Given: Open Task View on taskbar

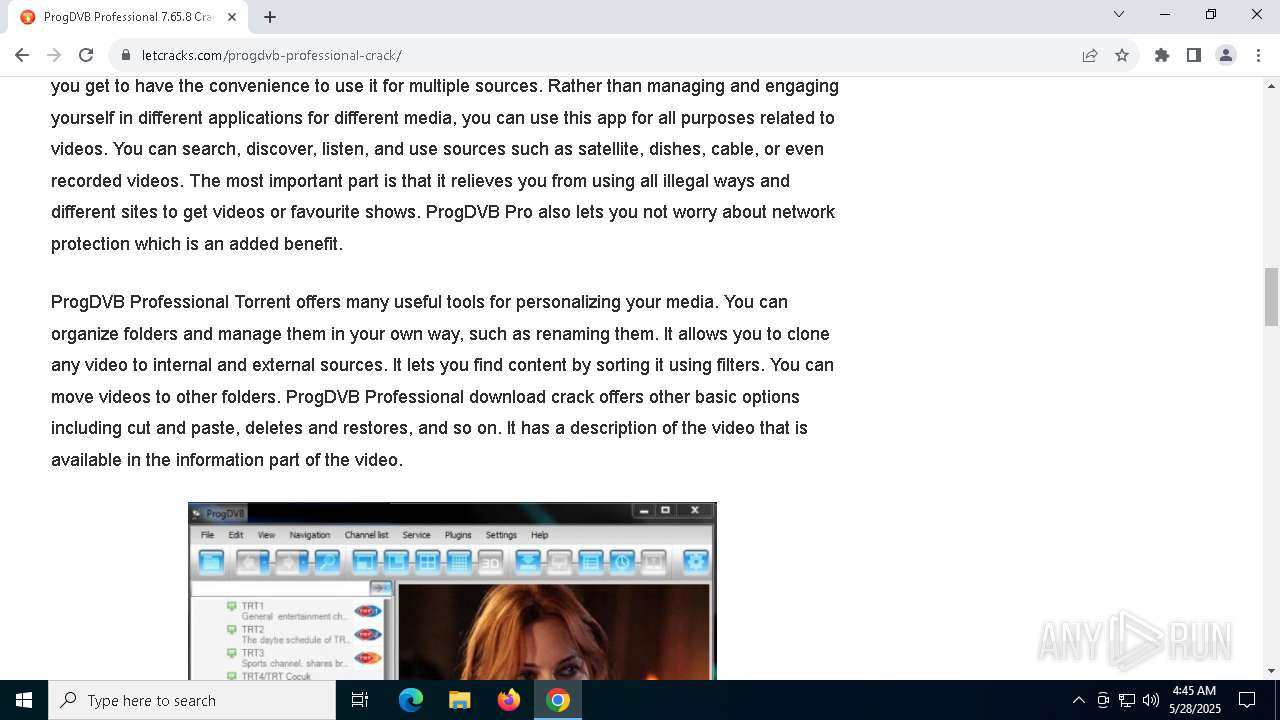Looking at the screenshot, I should (x=360, y=700).
